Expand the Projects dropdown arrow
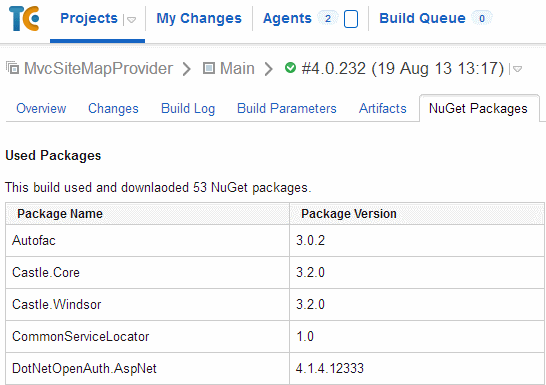The image size is (546, 385). click(131, 20)
